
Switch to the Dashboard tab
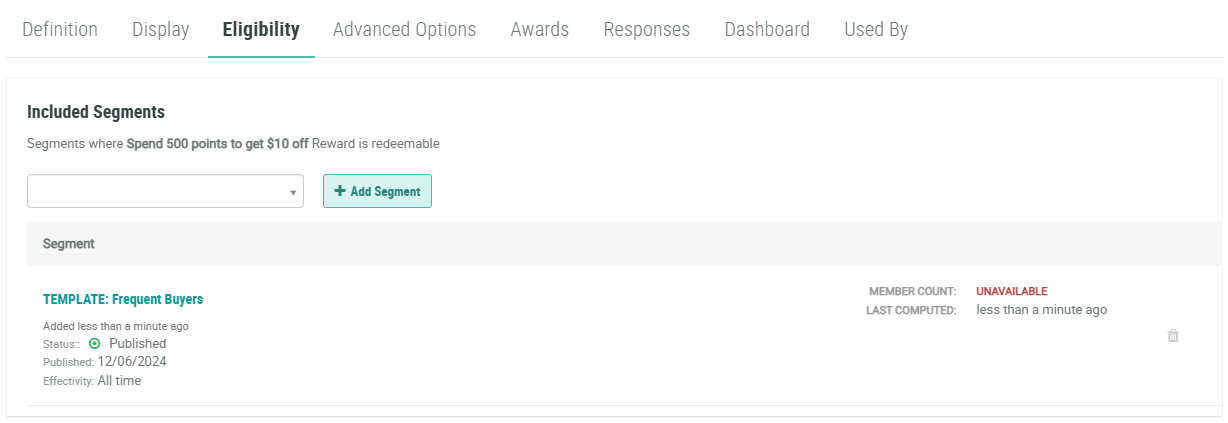(767, 29)
